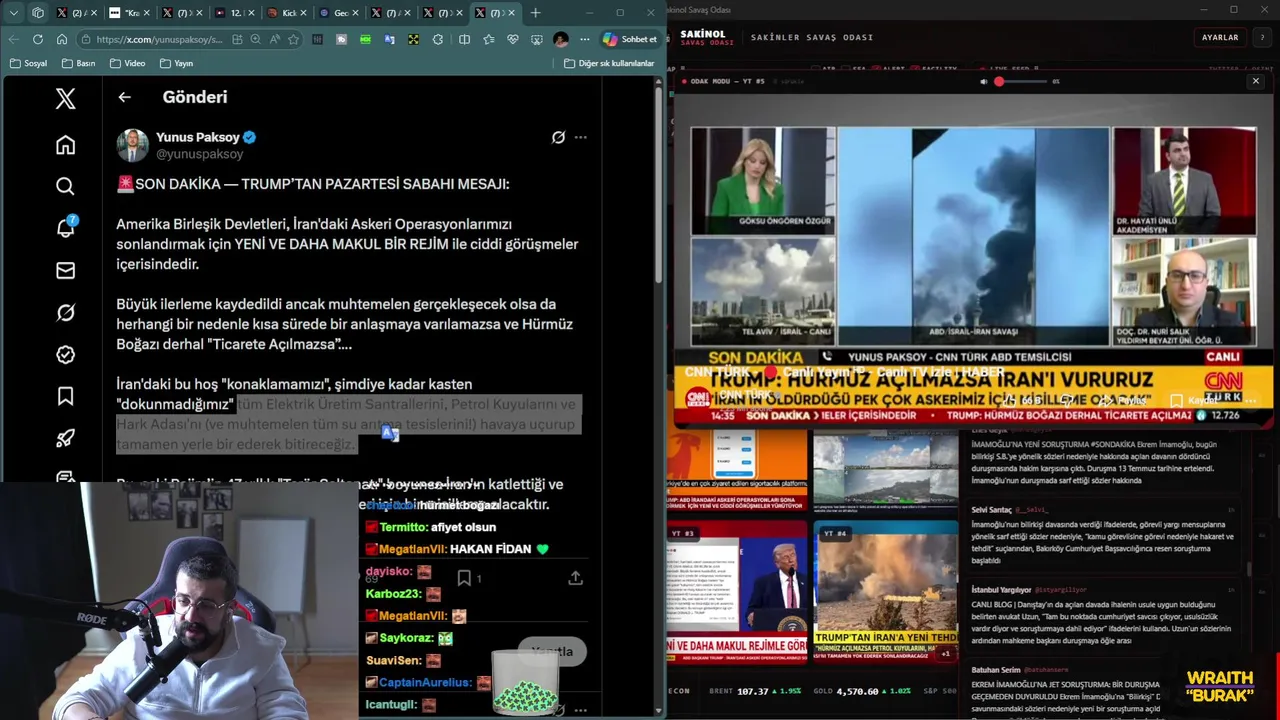The height and width of the screenshot is (720, 1280).
Task: Open the rocket icon in X sidebar
Action: pos(65,438)
